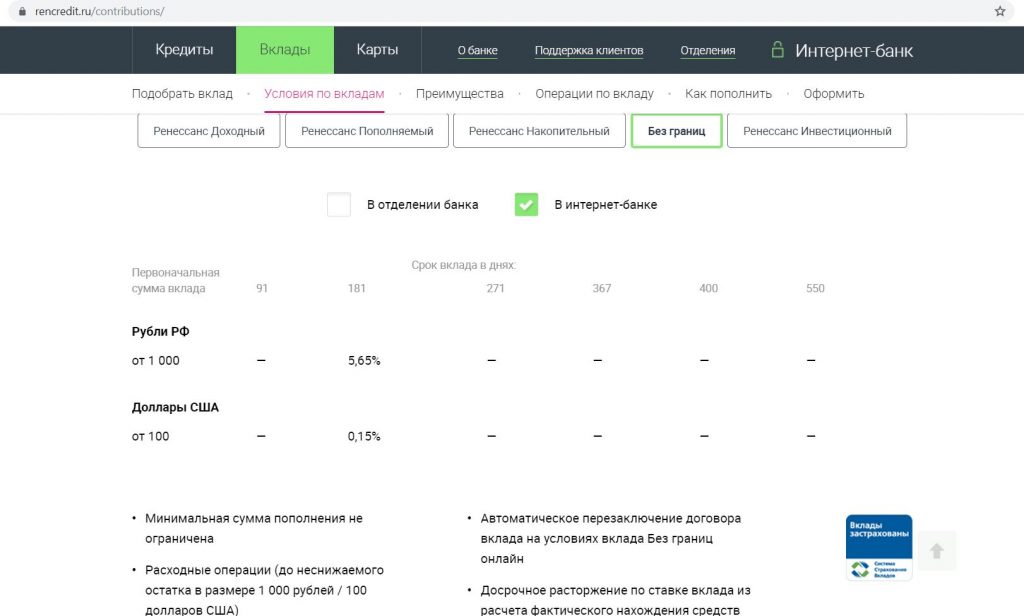Click the 5,65% rate for rubles

pyautogui.click(x=364, y=361)
